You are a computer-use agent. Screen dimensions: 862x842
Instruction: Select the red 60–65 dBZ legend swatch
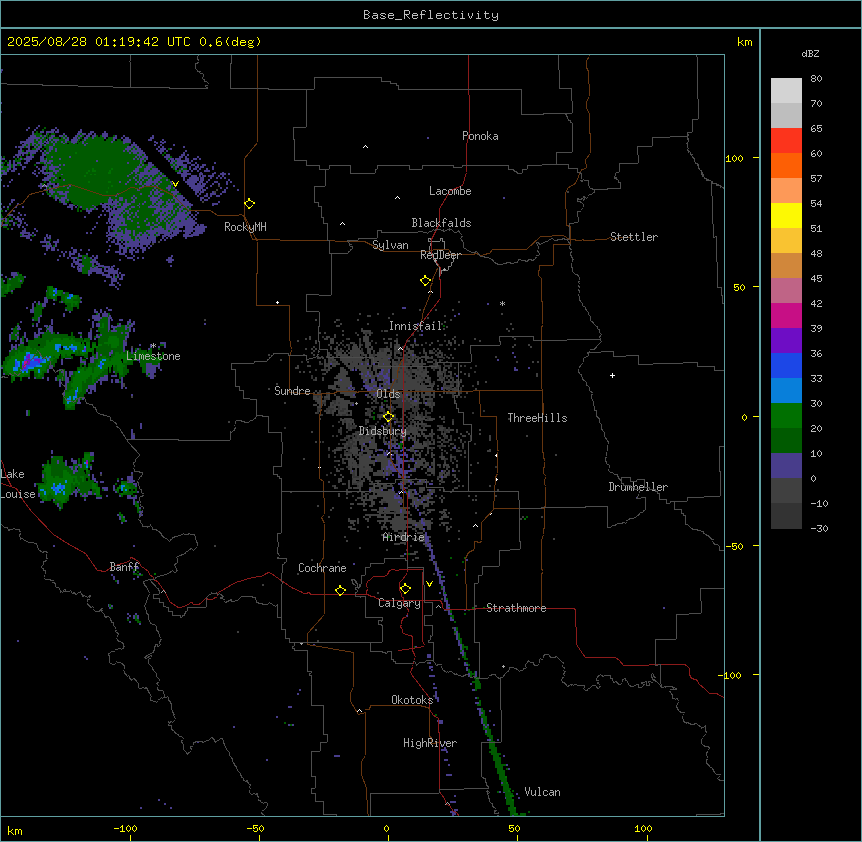point(786,141)
